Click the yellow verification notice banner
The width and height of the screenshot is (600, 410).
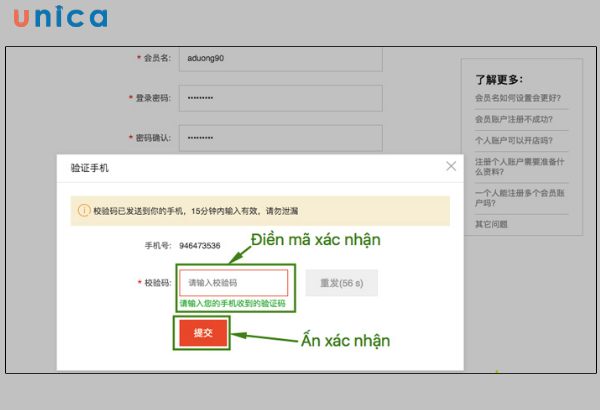coord(260,211)
